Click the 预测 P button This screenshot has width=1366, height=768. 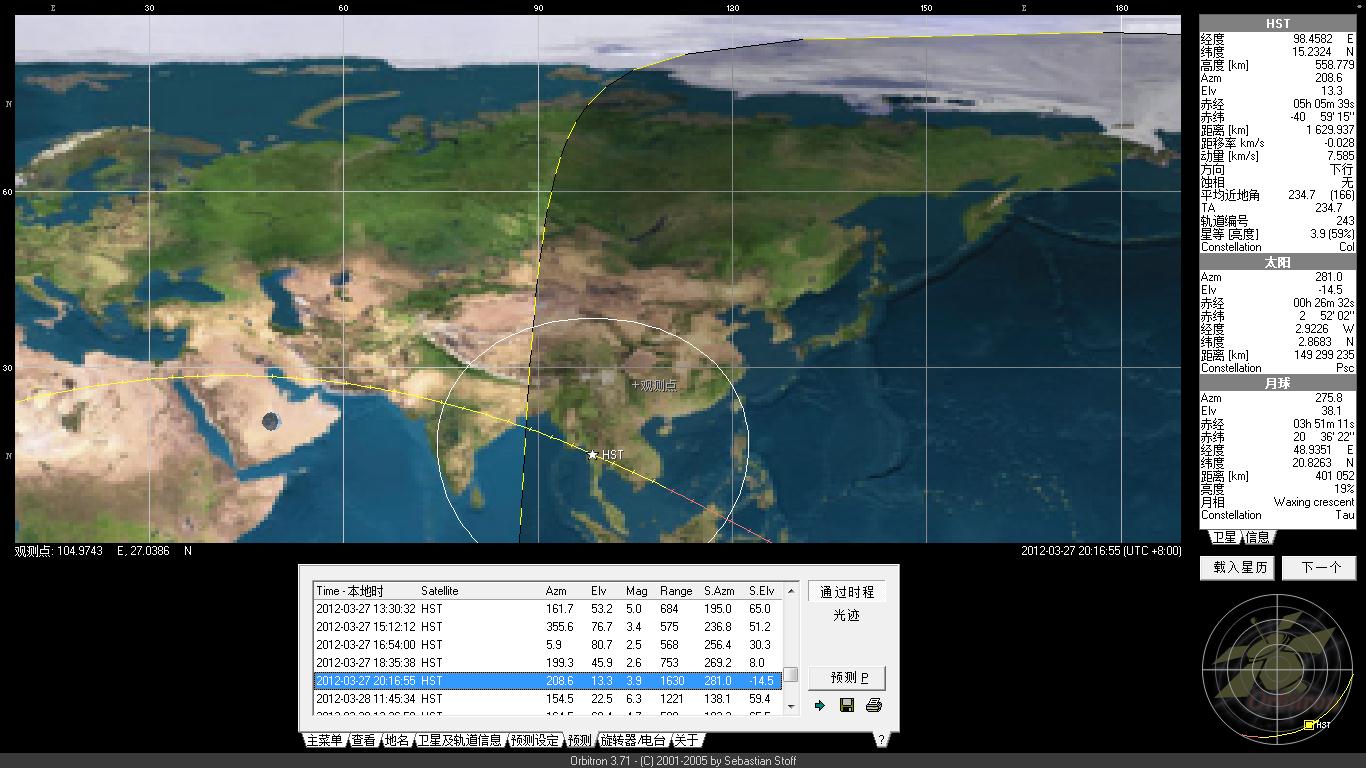coord(847,677)
